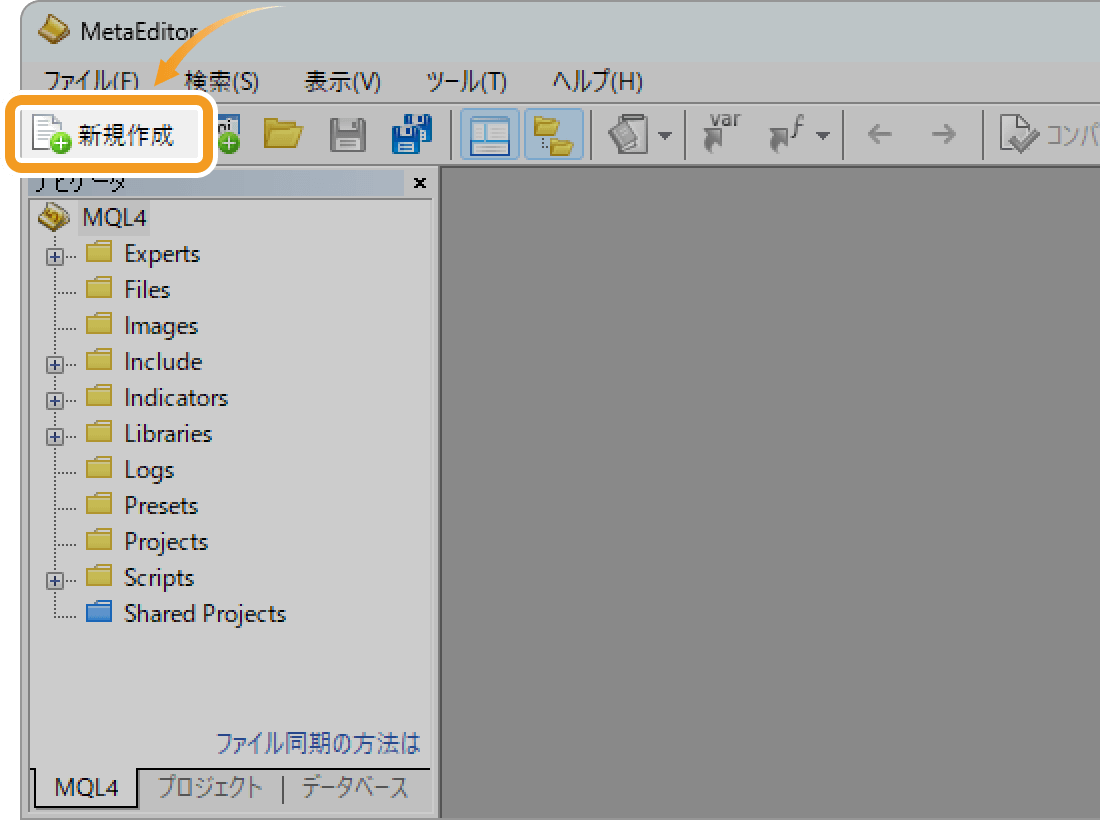
Task: Click the Save floppy disk icon
Action: [x=347, y=135]
